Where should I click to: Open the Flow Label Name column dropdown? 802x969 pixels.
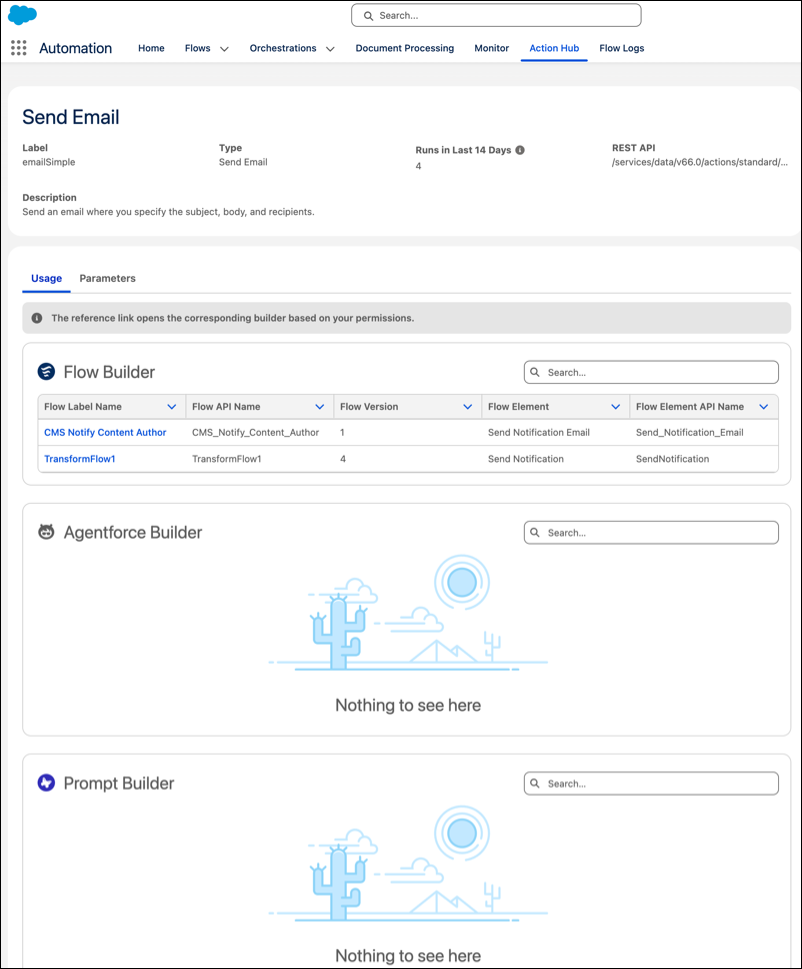(172, 407)
